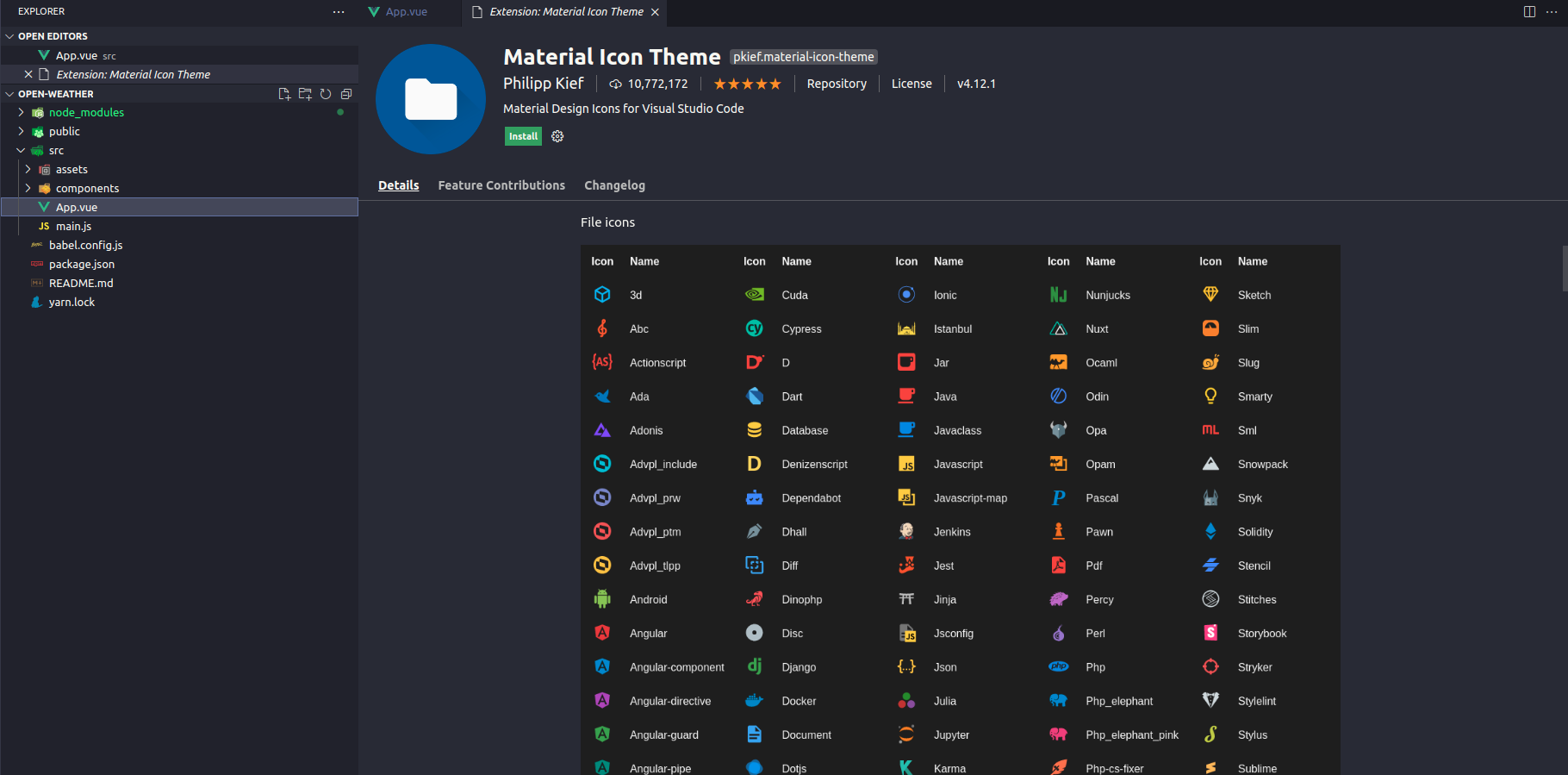Click the five-star rating
Viewport: 1568px width, 775px height.
[x=747, y=84]
